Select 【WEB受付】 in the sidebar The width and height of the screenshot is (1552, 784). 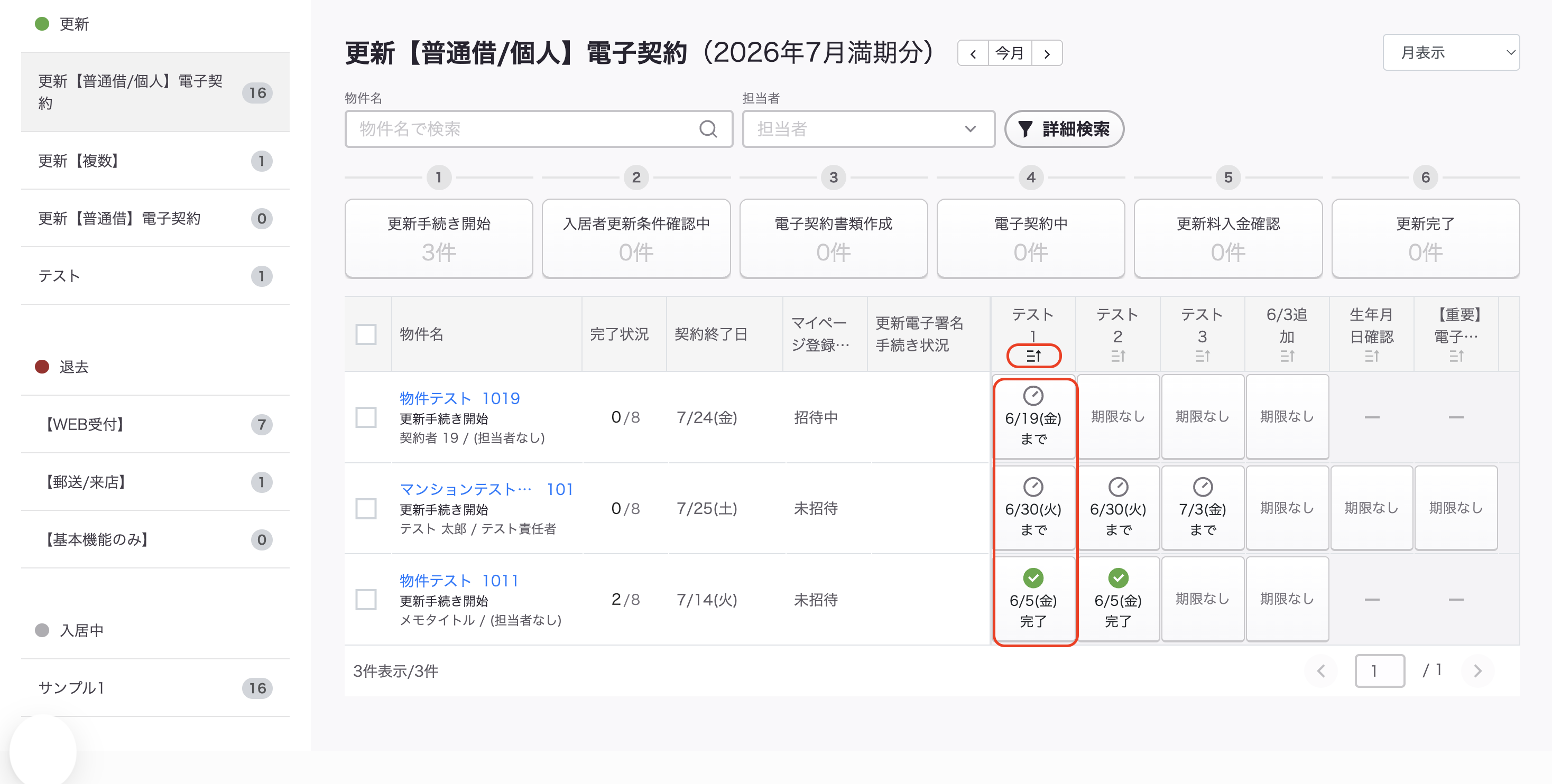tap(155, 425)
